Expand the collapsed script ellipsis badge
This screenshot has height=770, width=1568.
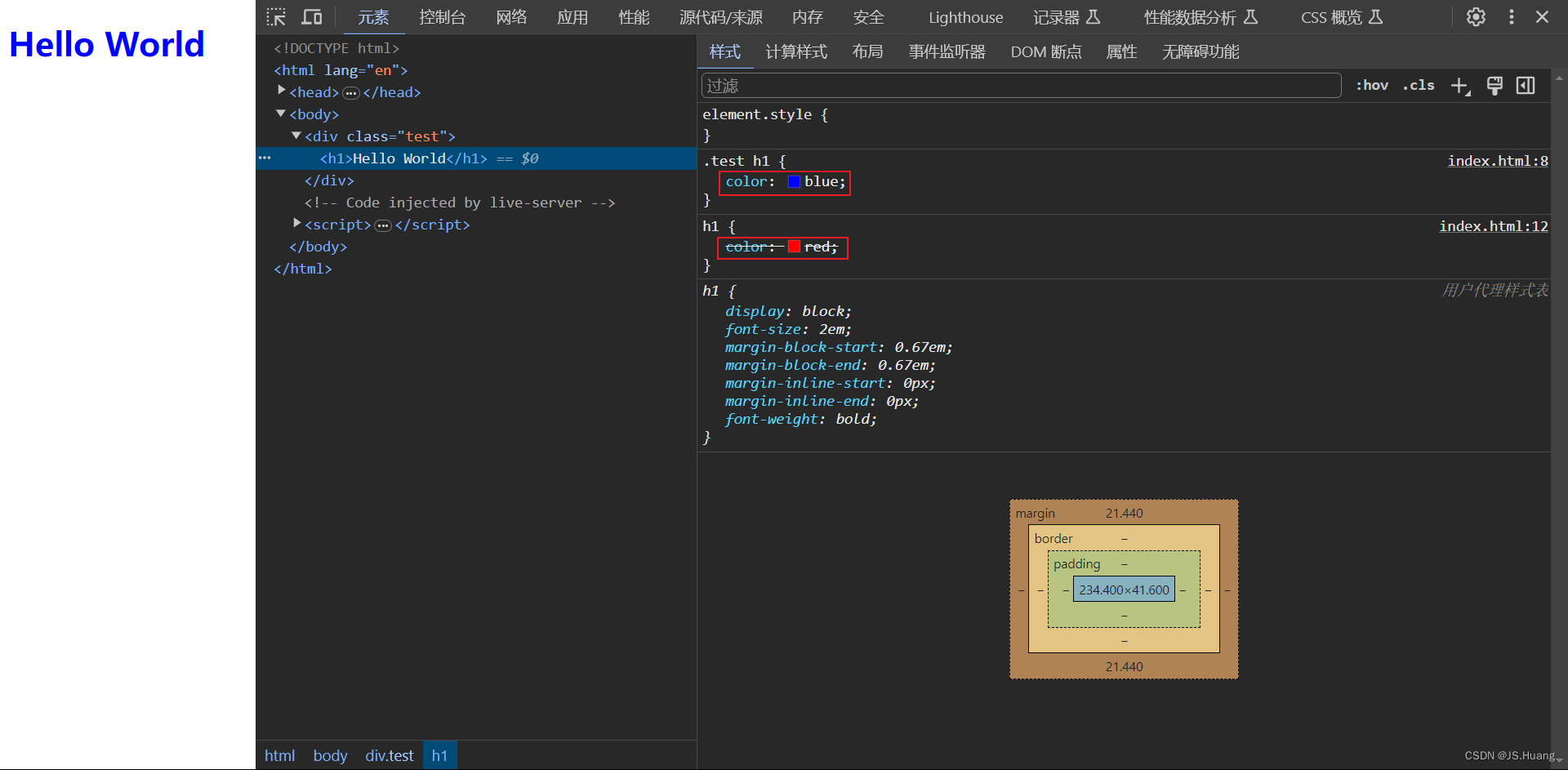383,225
